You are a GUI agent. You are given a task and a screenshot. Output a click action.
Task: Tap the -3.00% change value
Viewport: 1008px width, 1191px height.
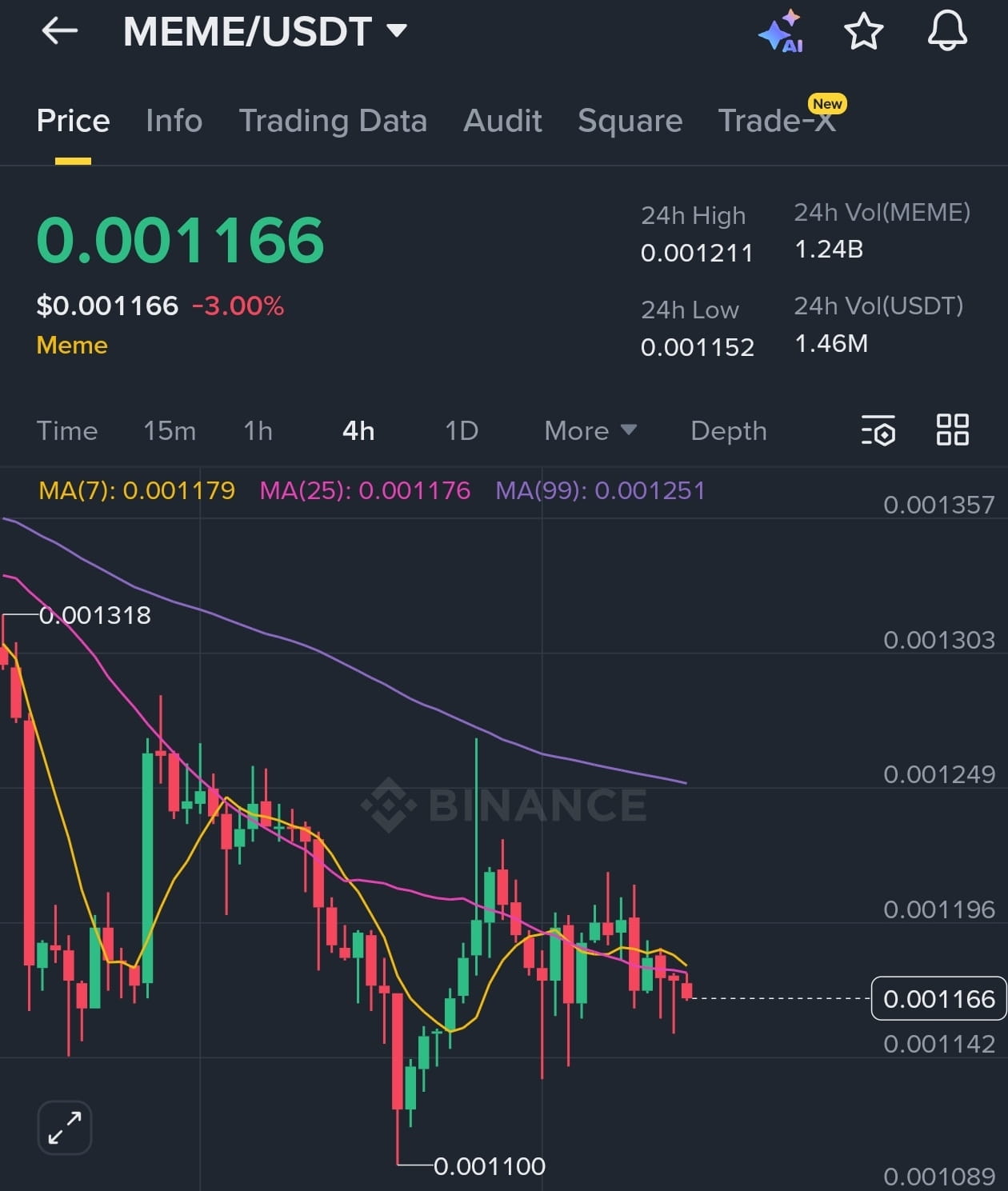[238, 306]
